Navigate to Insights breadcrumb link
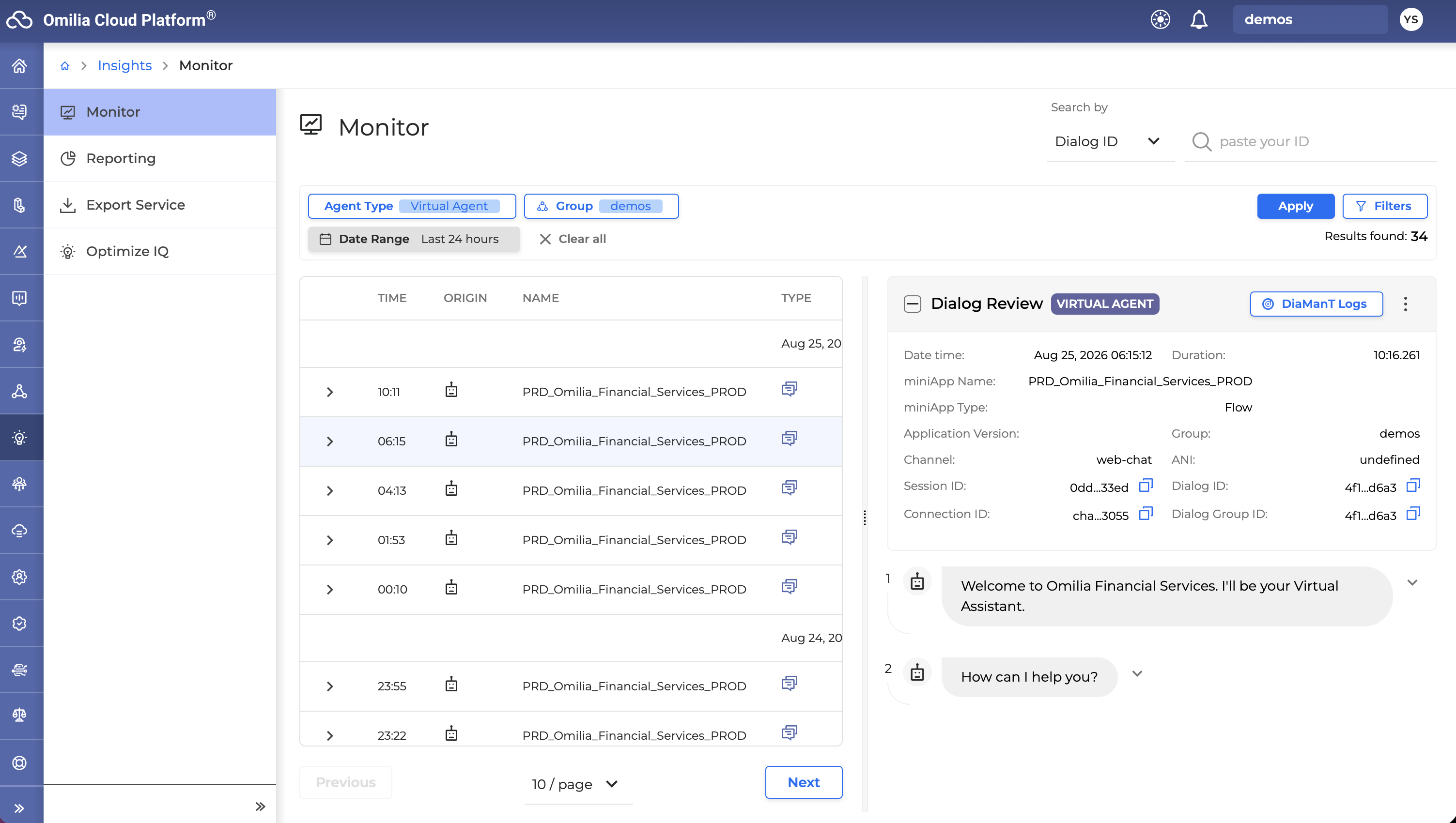The width and height of the screenshot is (1456, 823). click(x=124, y=65)
